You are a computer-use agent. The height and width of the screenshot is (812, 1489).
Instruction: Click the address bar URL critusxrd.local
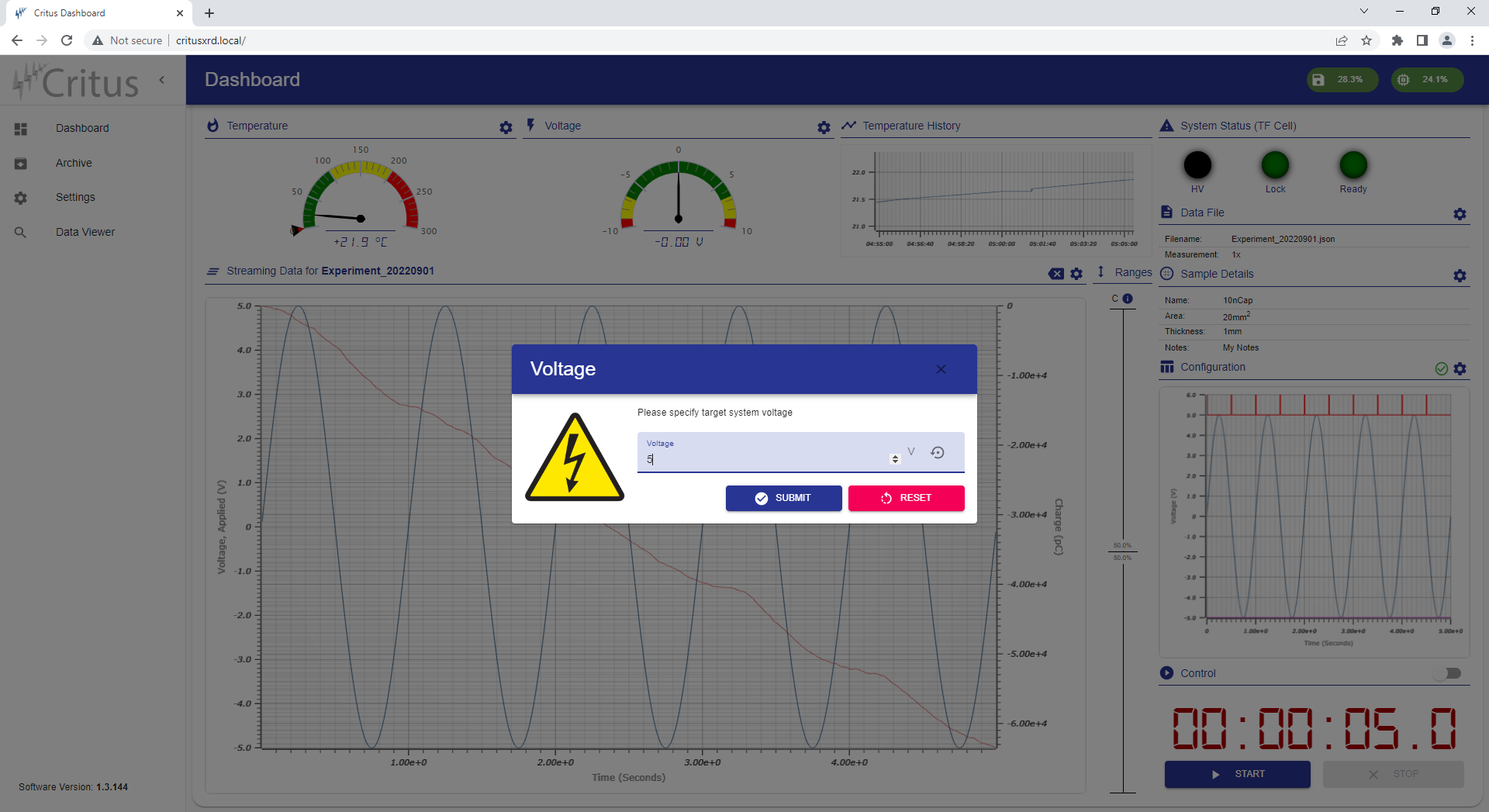click(211, 40)
